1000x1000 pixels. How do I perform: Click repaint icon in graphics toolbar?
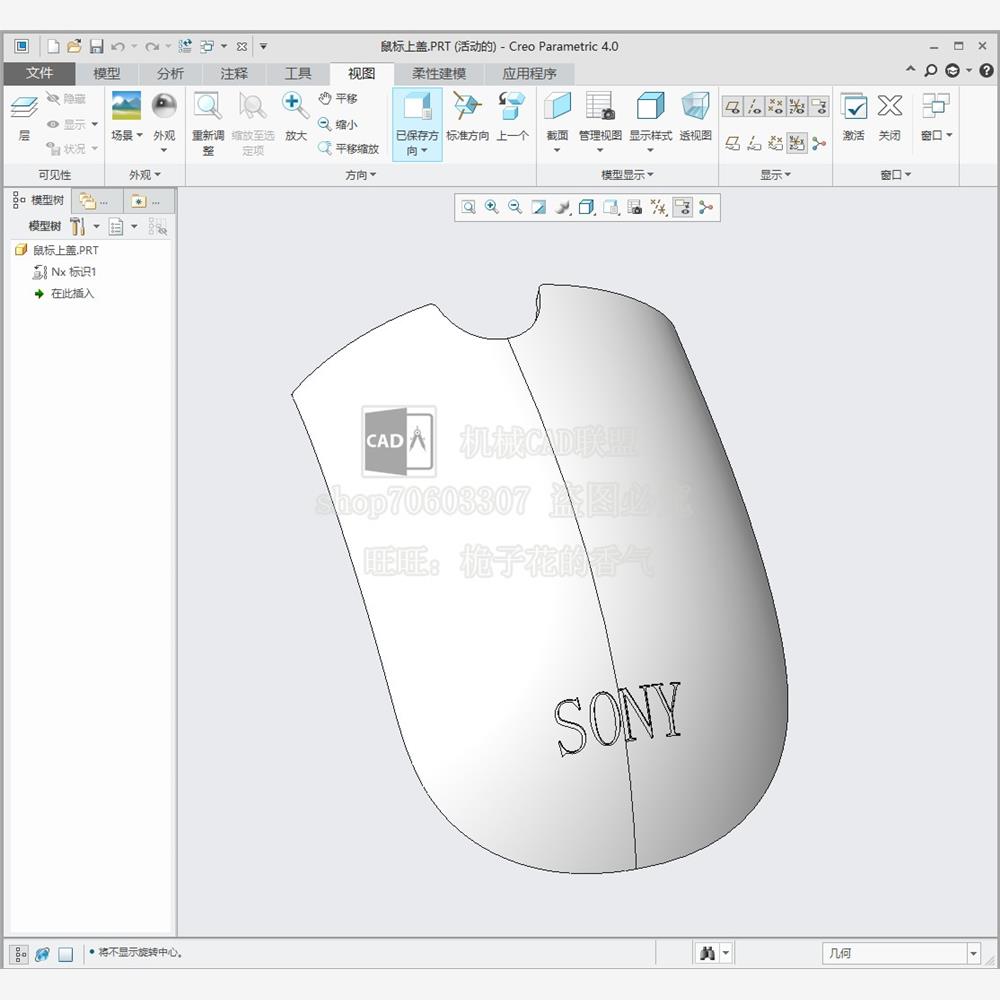point(539,207)
